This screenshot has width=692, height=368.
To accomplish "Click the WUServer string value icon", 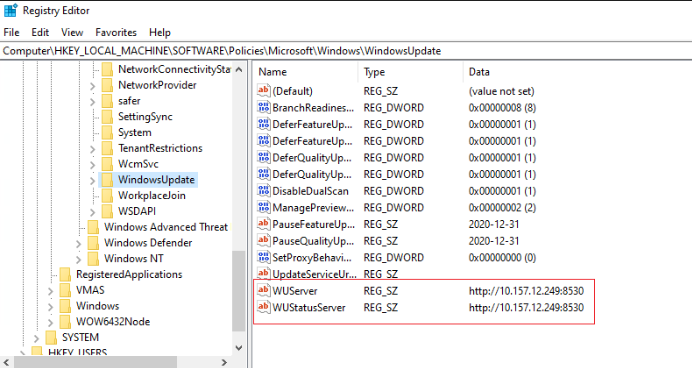I will point(263,290).
